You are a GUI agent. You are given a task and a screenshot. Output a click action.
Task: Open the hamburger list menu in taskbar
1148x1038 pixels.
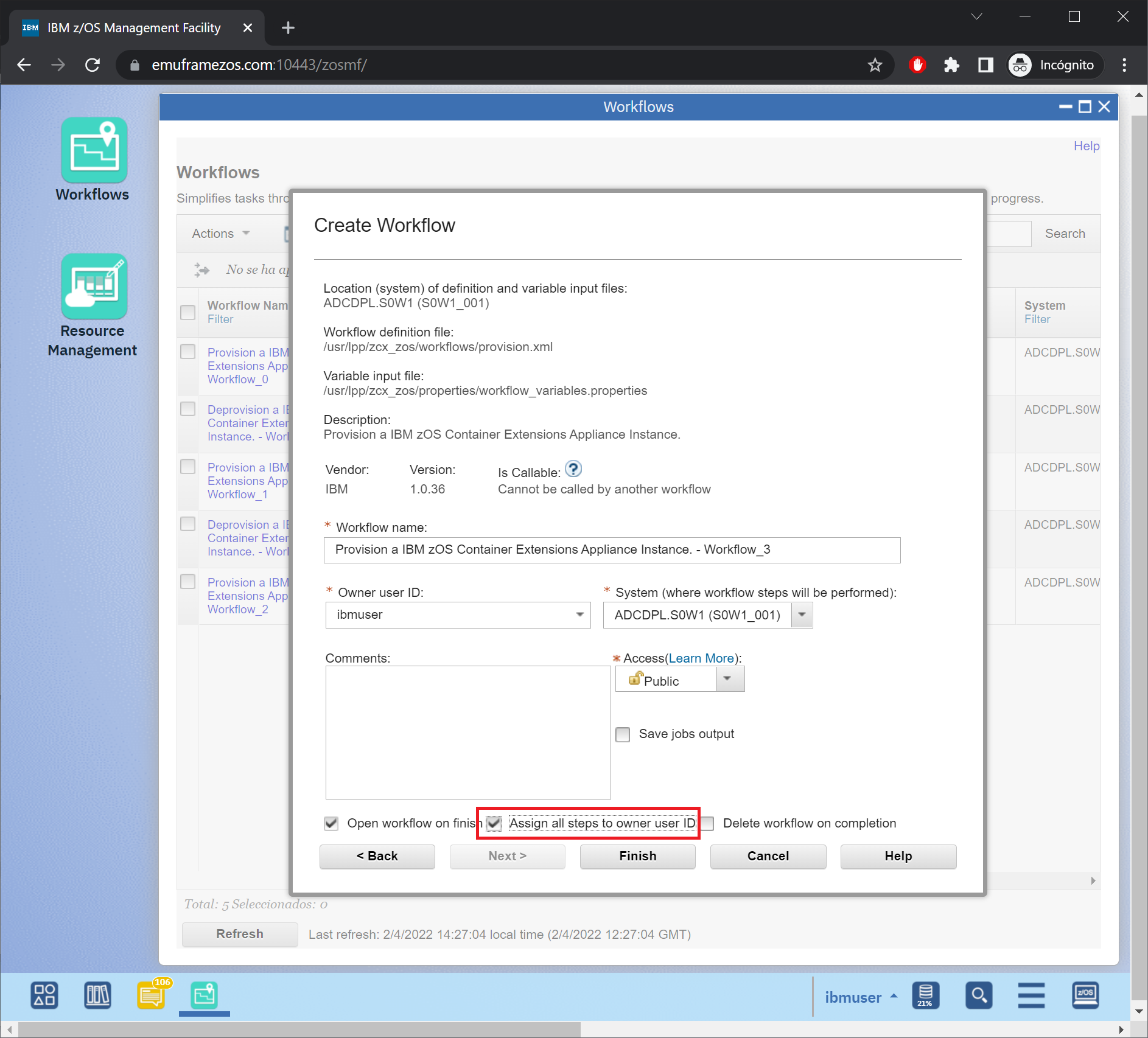[1031, 995]
